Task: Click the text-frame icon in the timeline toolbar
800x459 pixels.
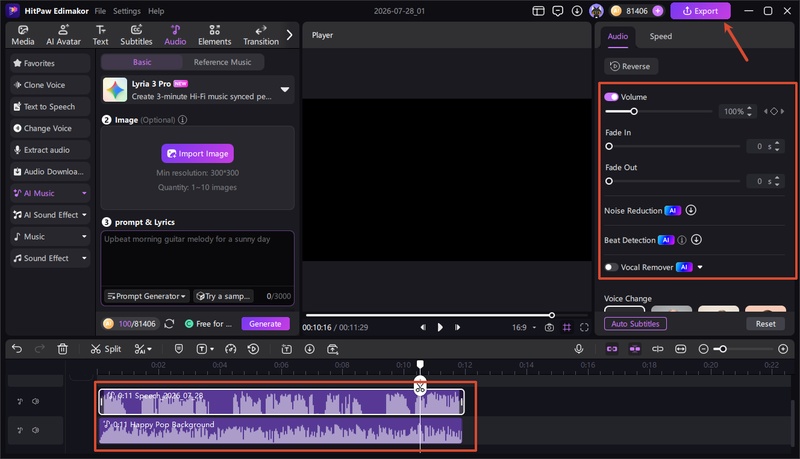Action: tap(286, 349)
